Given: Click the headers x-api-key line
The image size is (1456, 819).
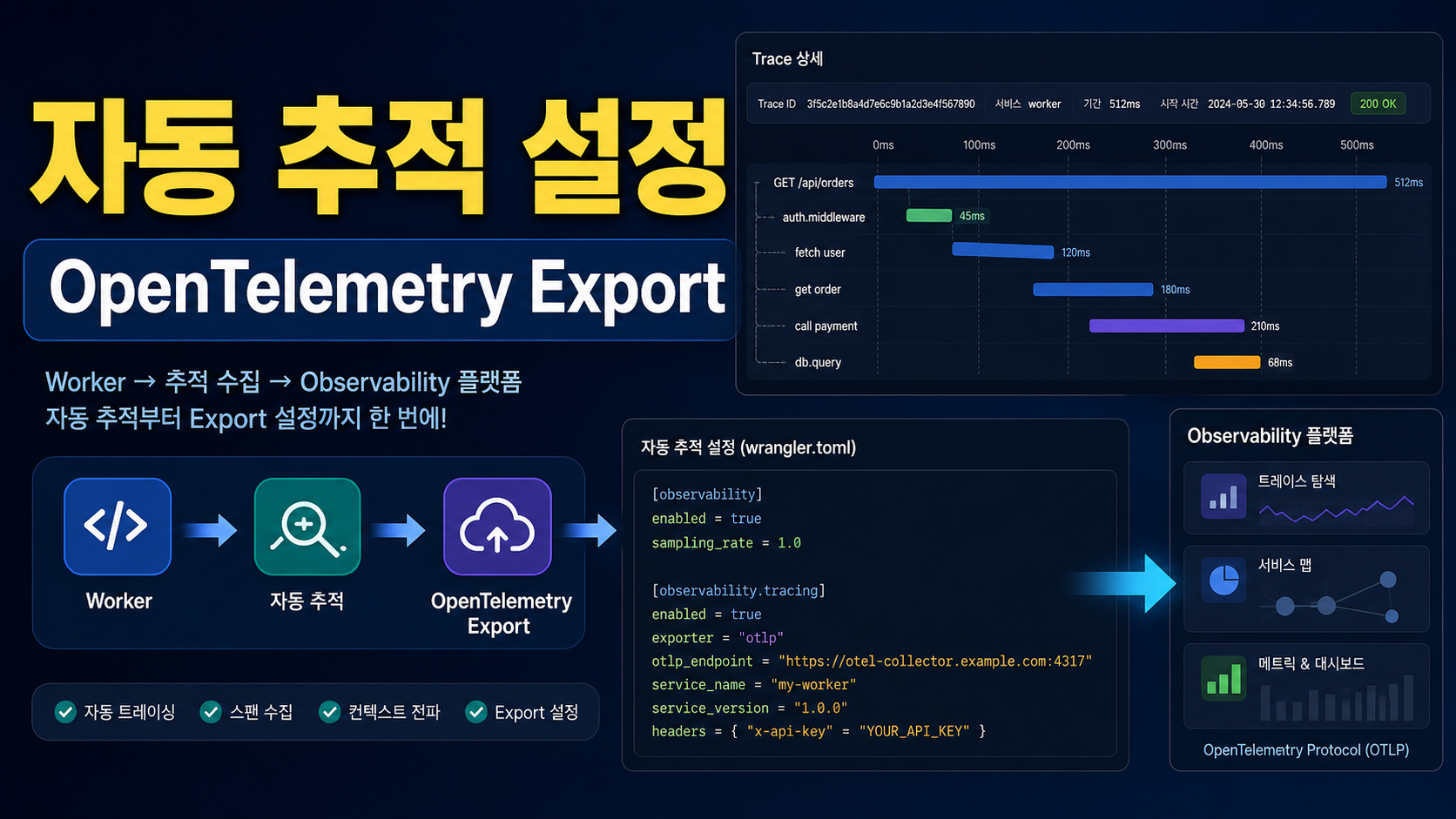Looking at the screenshot, I should [x=819, y=731].
